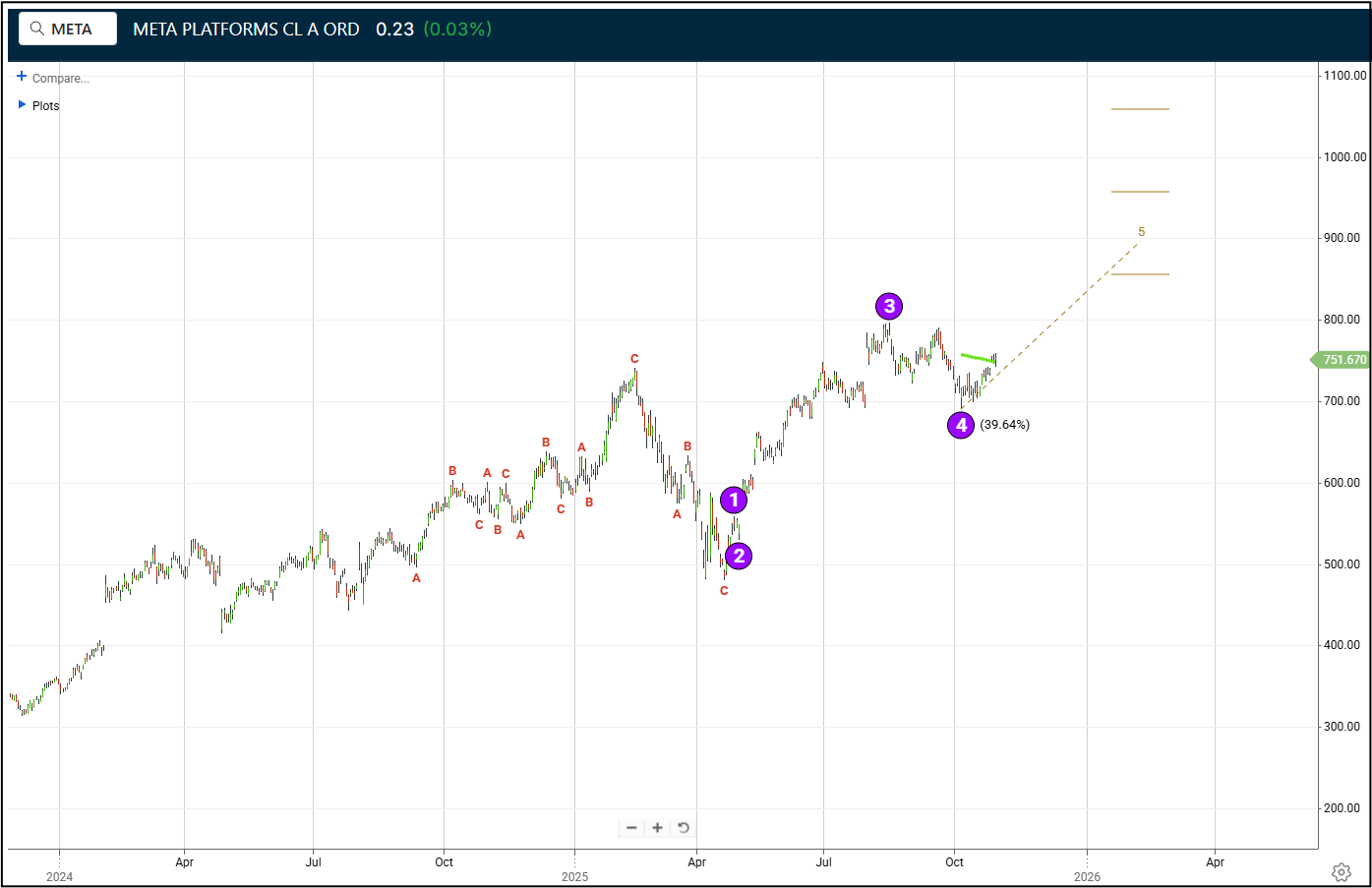Open the settings gear in the corner
The width and height of the screenshot is (1372, 888).
coord(1341,872)
